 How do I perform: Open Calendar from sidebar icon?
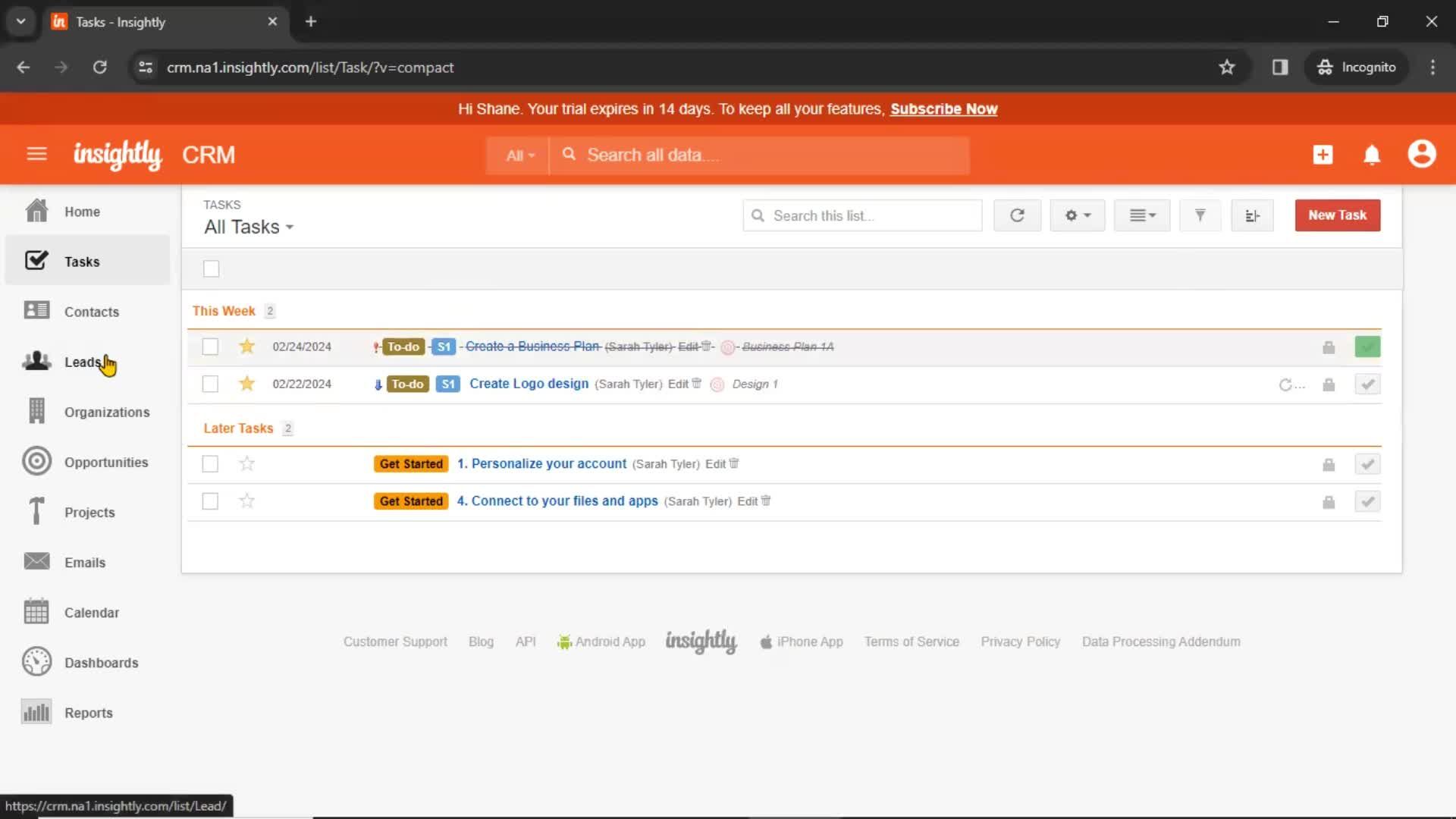(36, 611)
